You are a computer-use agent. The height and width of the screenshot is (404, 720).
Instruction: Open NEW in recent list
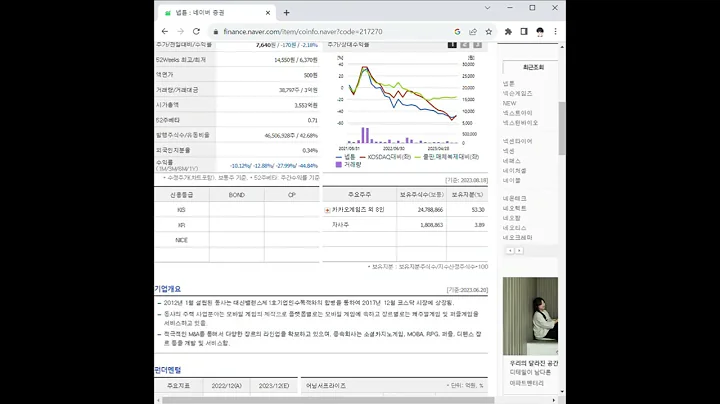tap(510, 103)
